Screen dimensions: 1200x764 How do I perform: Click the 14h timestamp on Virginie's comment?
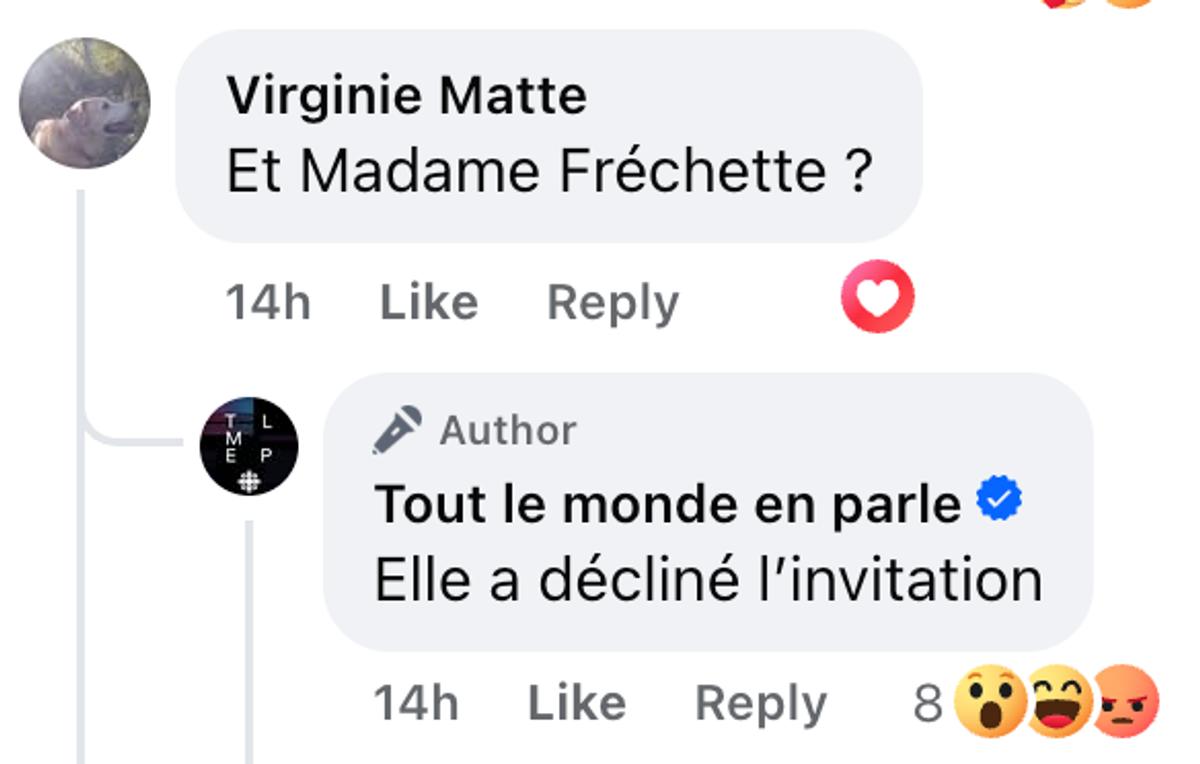coord(266,299)
